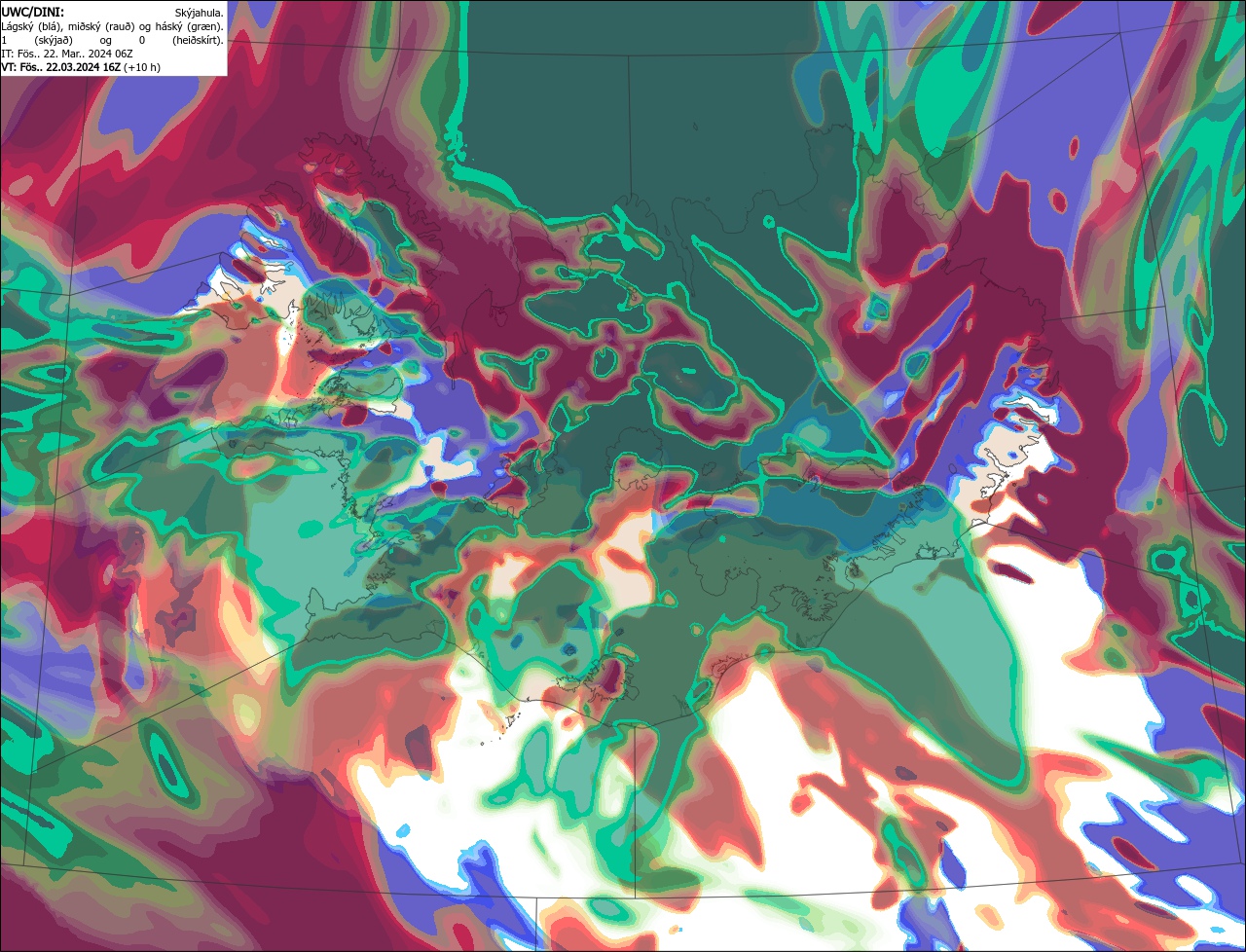Viewport: 1246px width, 952px height.
Task: Click the '(+10 h)' forecast offset
Action: tap(142, 67)
